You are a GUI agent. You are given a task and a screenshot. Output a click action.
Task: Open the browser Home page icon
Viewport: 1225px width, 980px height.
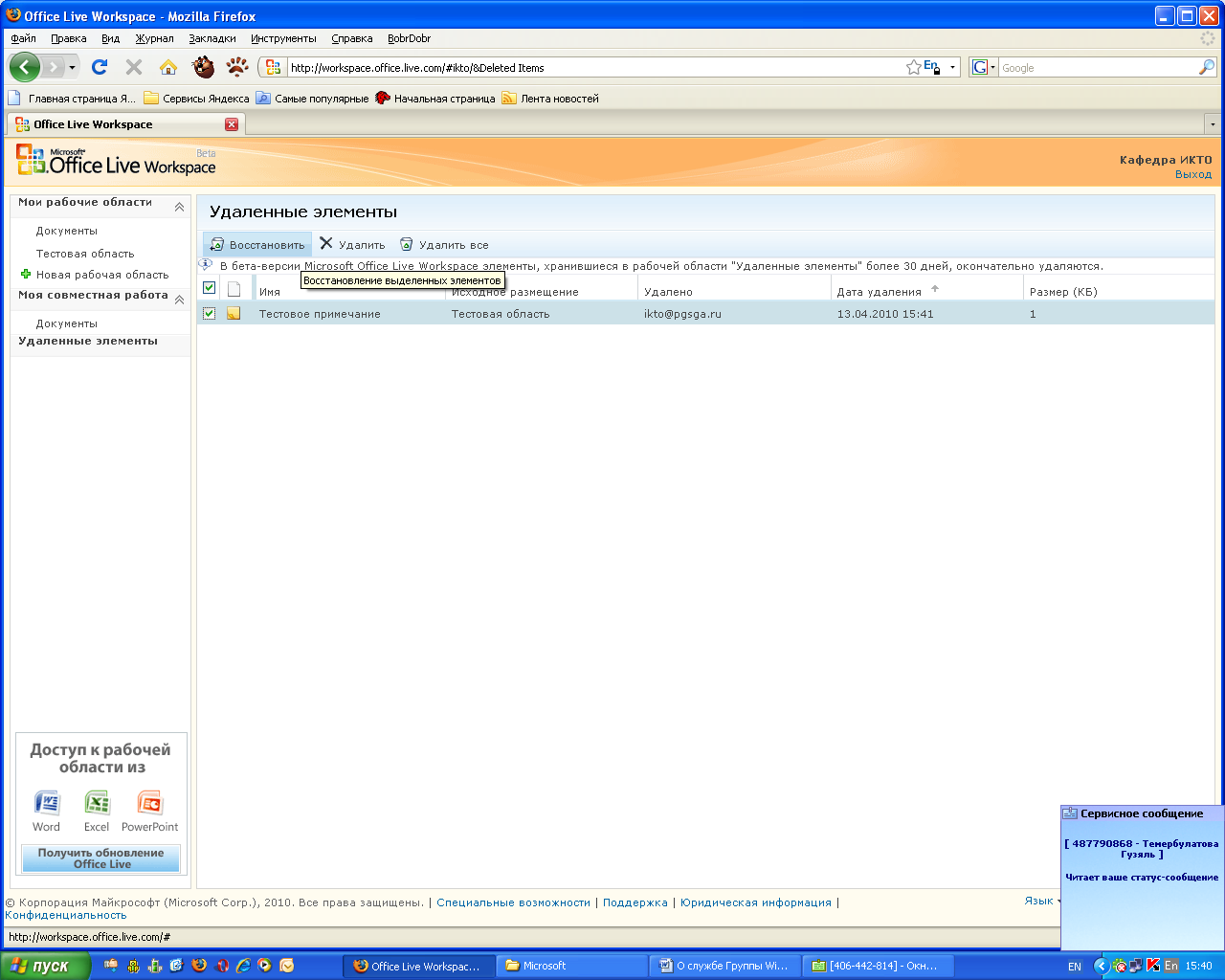tap(168, 67)
